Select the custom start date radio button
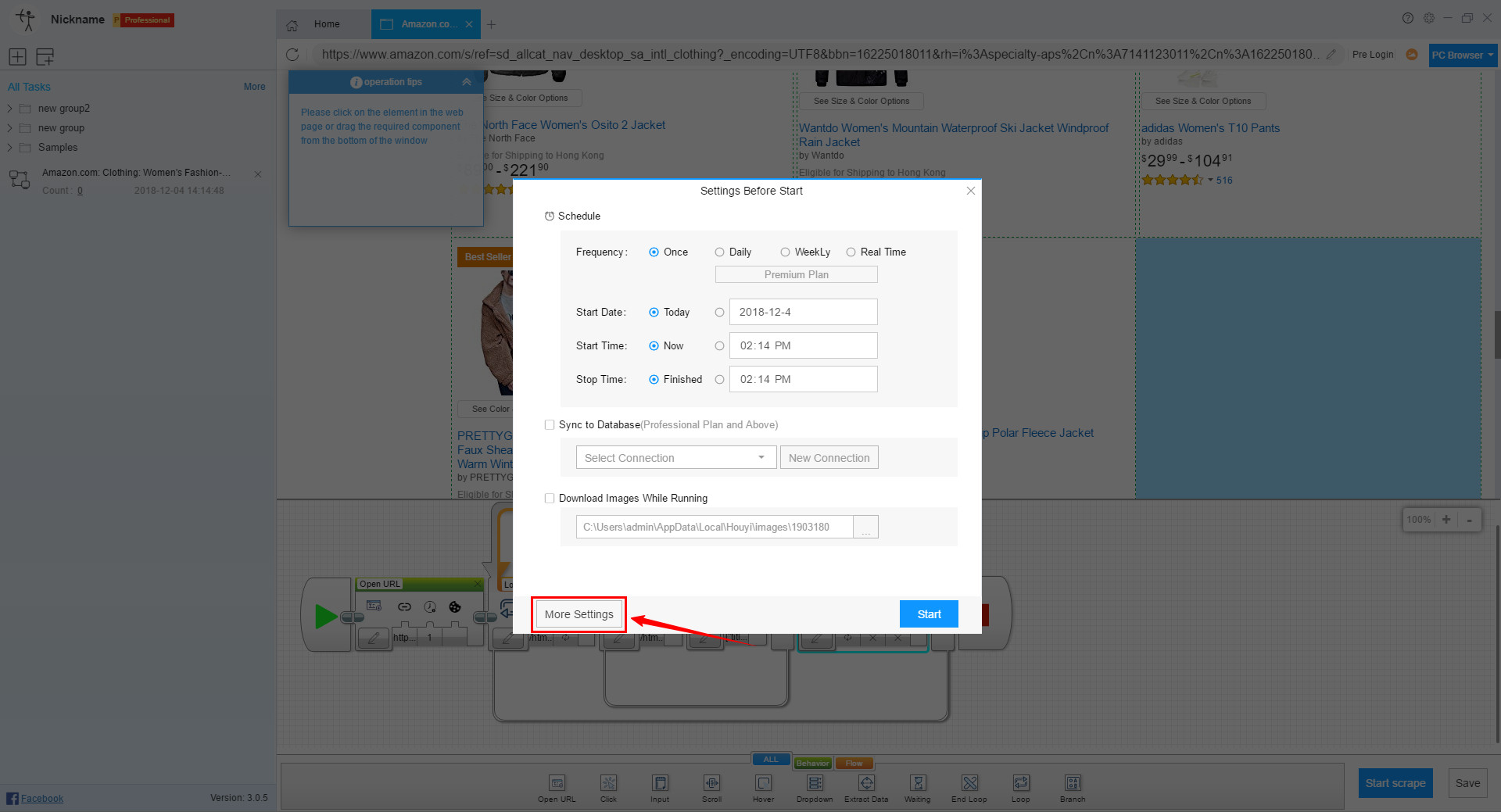Screen dimensions: 1501x812 (719, 313)
